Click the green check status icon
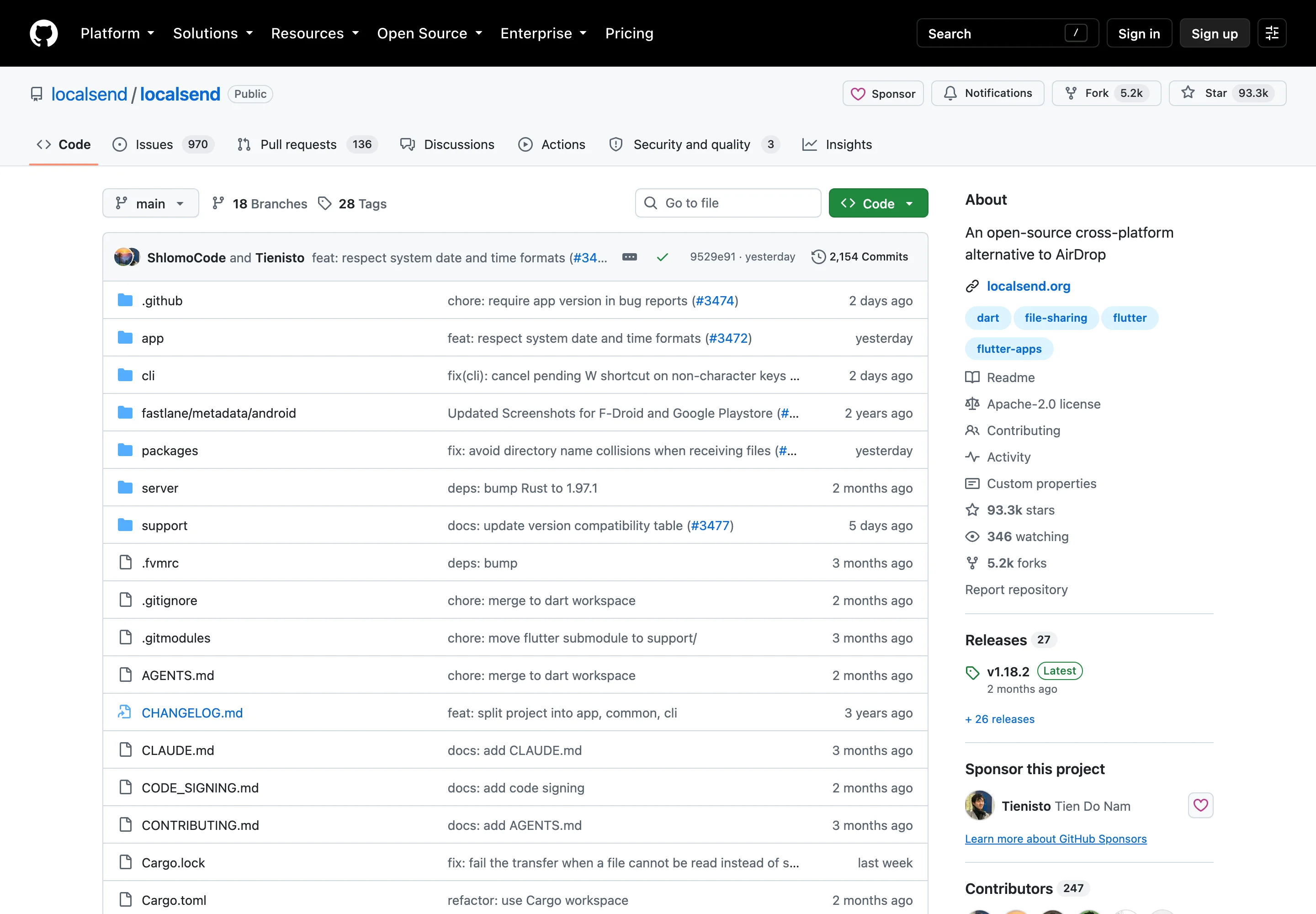Image resolution: width=1316 pixels, height=914 pixels. 663,257
